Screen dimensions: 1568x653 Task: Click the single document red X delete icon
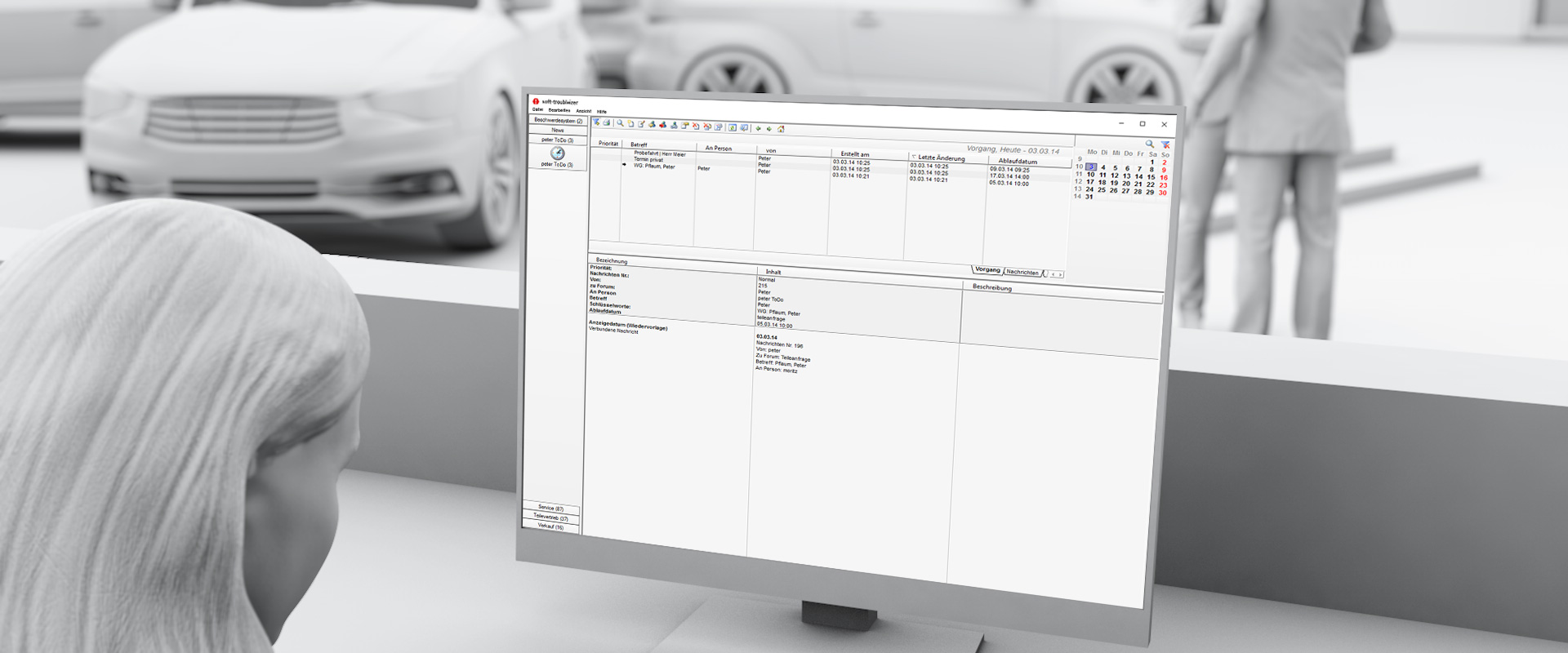click(696, 126)
